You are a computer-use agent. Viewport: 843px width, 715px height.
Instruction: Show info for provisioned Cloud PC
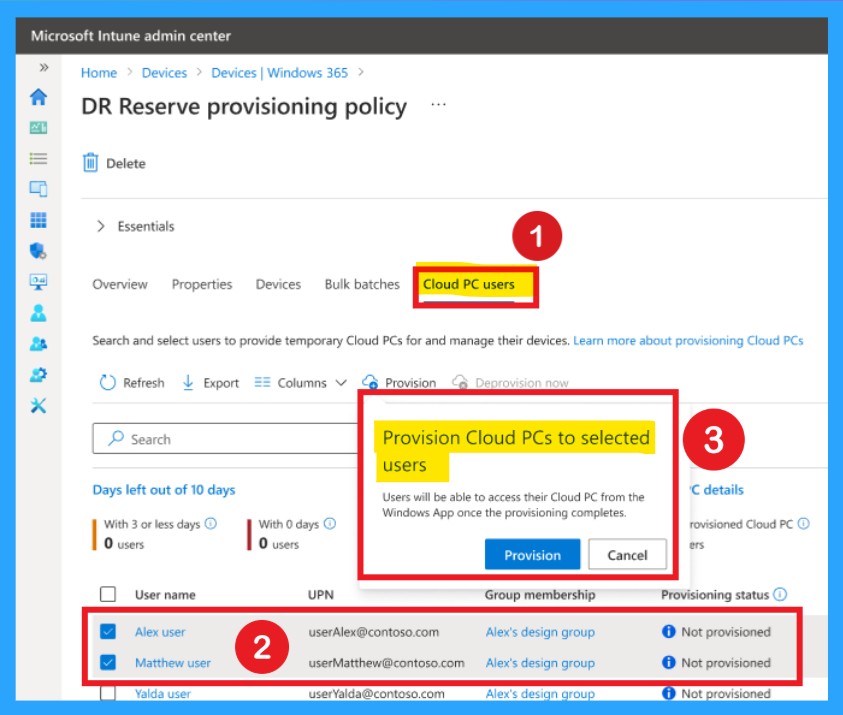pos(803,523)
